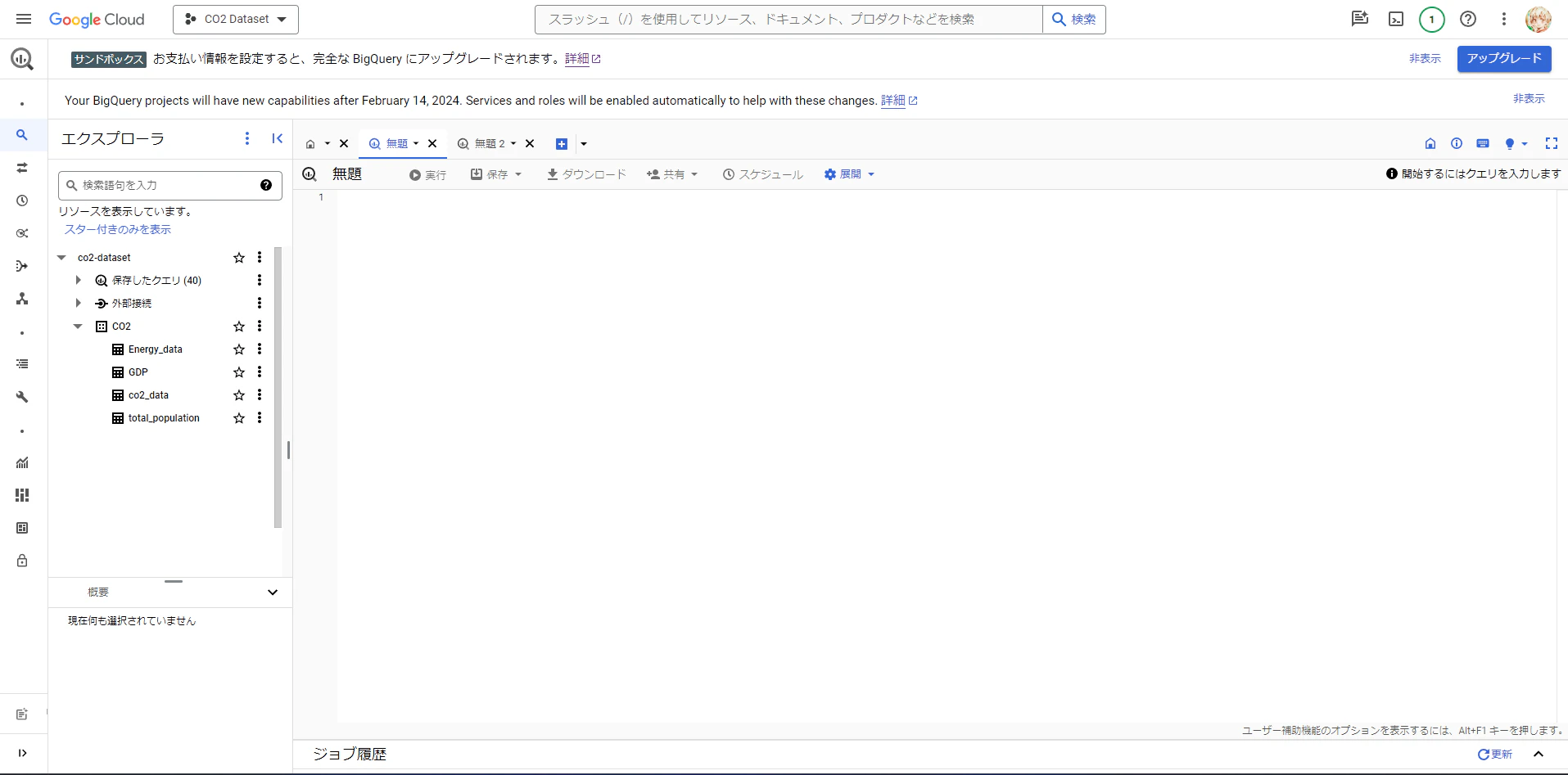Open the padlock icon in the sidebar
This screenshot has width=1568, height=775.
tap(22, 561)
